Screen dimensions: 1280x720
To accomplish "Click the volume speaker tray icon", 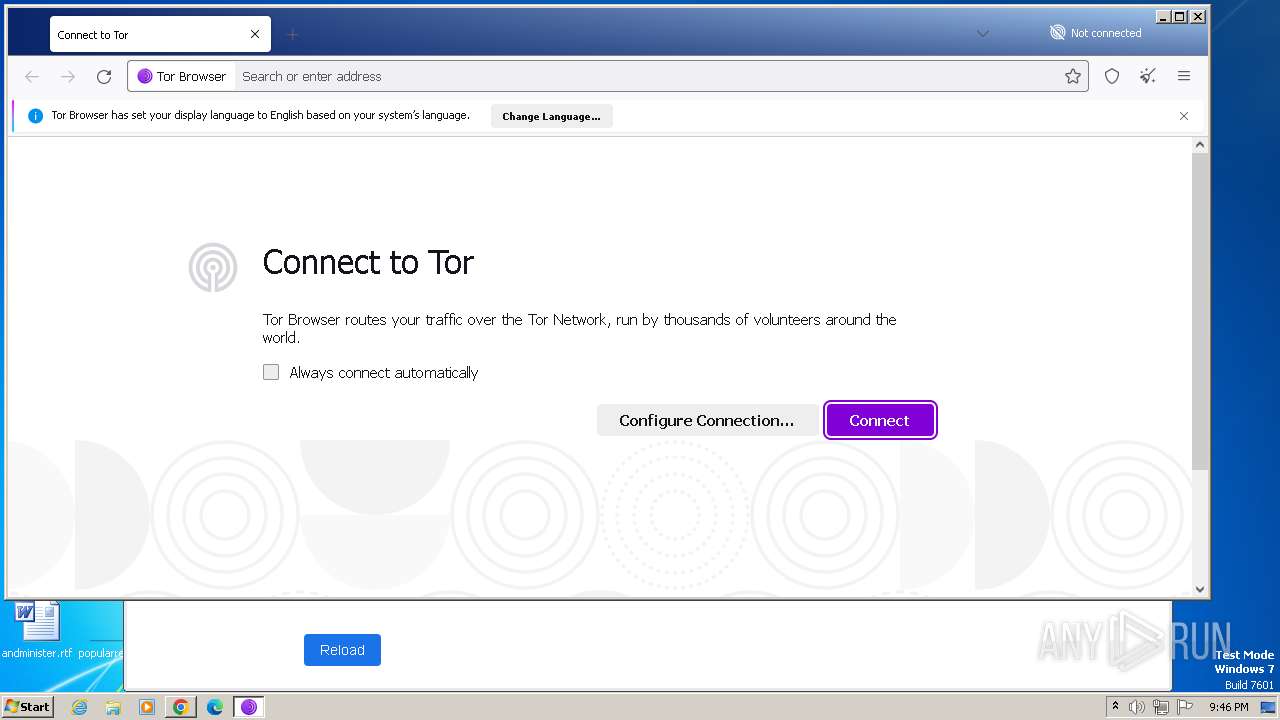I will click(x=1137, y=707).
